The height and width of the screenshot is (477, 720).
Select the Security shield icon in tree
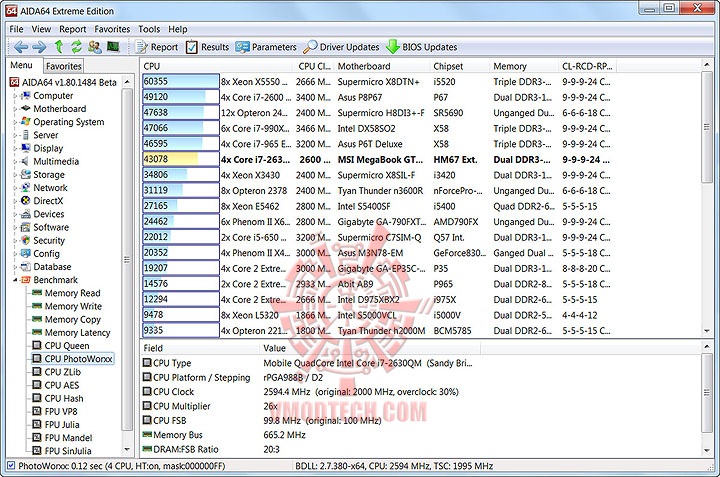tap(26, 240)
